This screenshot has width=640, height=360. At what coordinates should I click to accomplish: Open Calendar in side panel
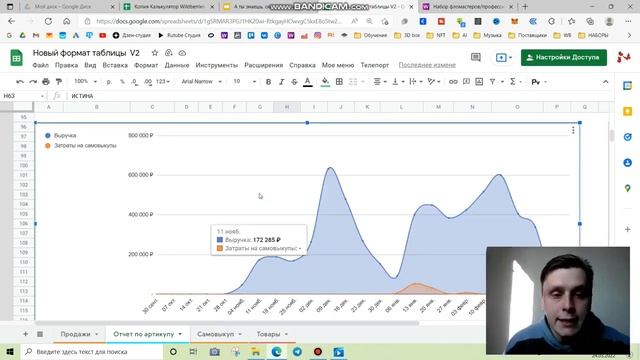pyautogui.click(x=627, y=86)
